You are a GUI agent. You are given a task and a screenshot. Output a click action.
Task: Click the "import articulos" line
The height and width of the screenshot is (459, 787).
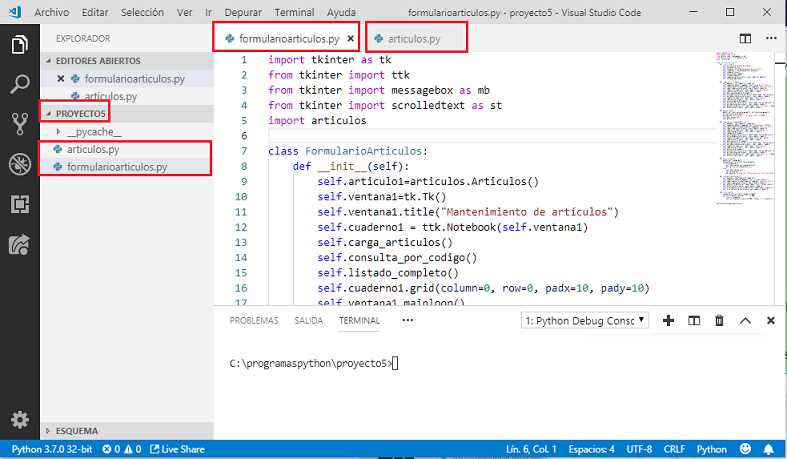point(317,120)
